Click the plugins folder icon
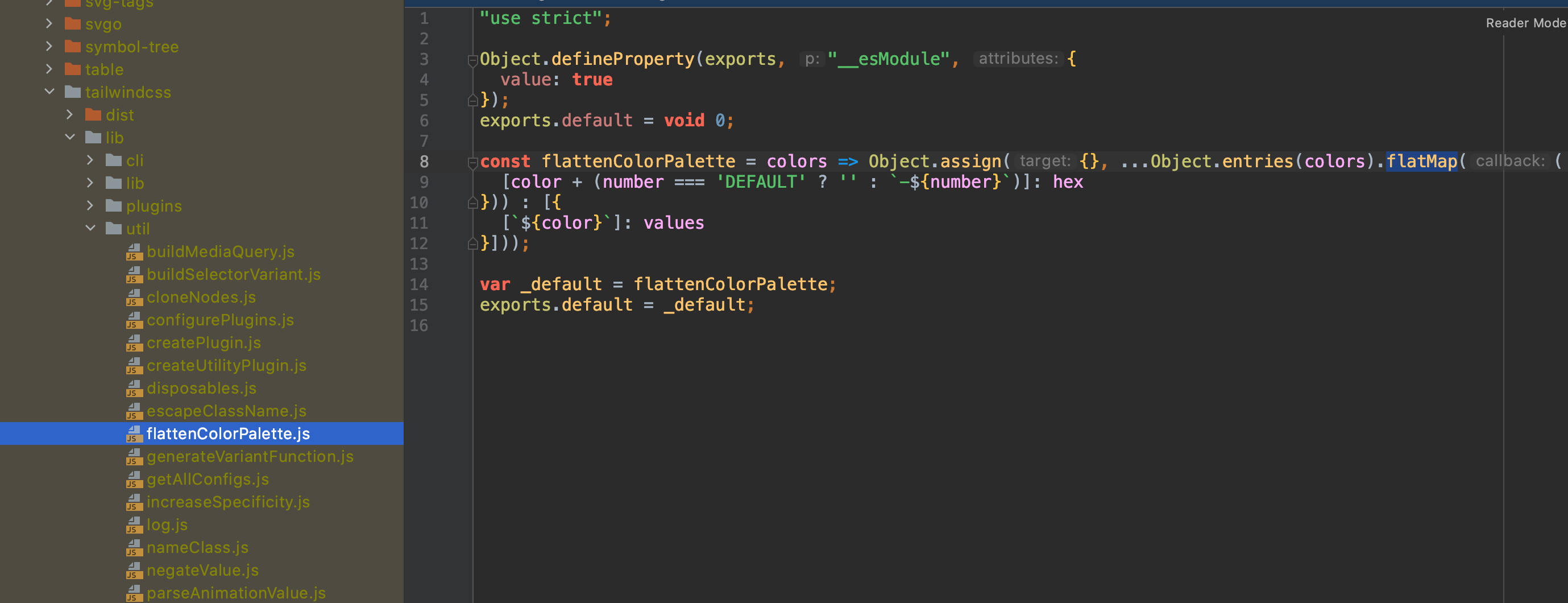The image size is (1568, 603). click(x=113, y=206)
